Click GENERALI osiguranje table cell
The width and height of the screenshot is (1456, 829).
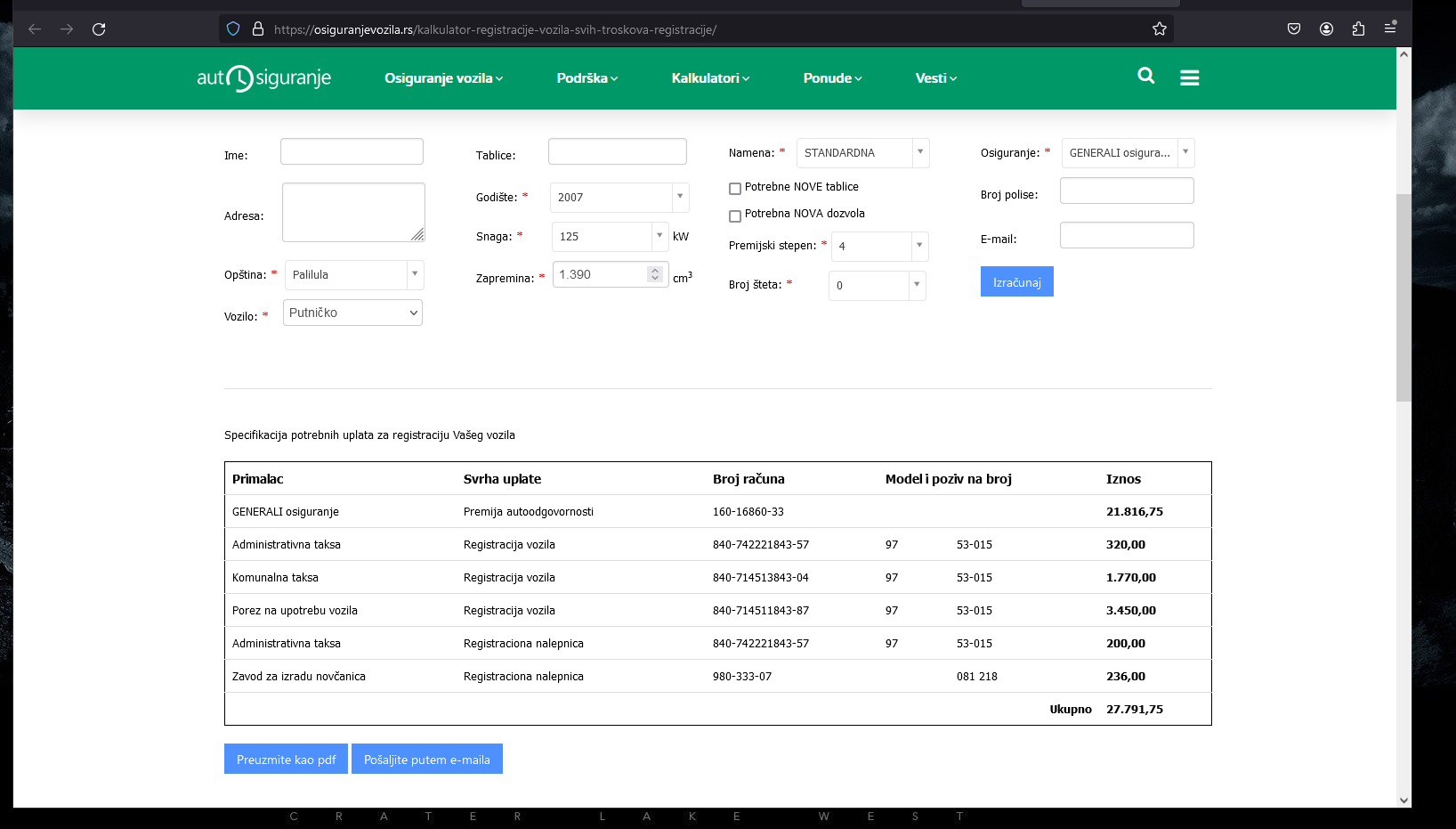click(x=286, y=512)
